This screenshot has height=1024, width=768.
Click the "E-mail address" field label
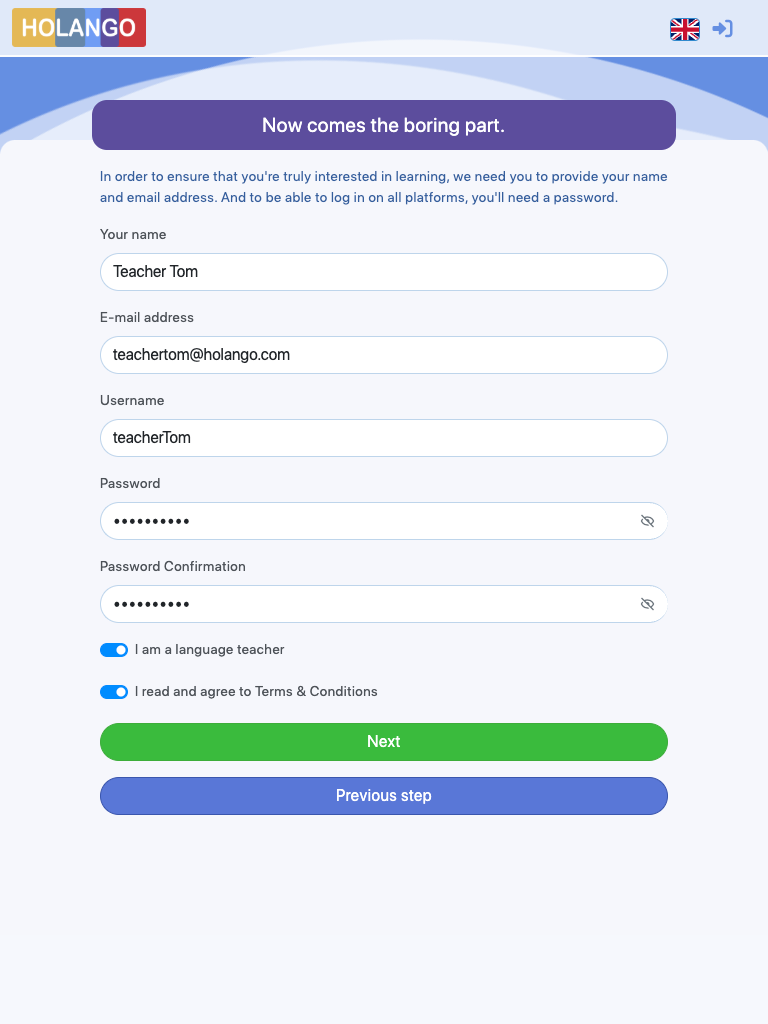pyautogui.click(x=147, y=317)
